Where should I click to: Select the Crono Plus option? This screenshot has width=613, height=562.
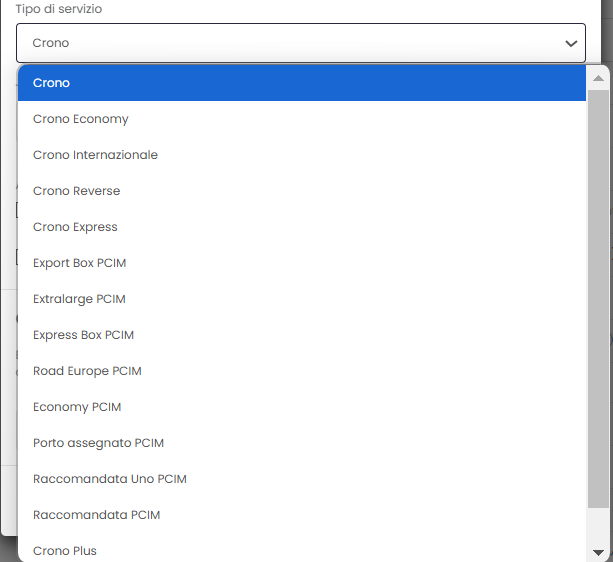pyautogui.click(x=302, y=549)
